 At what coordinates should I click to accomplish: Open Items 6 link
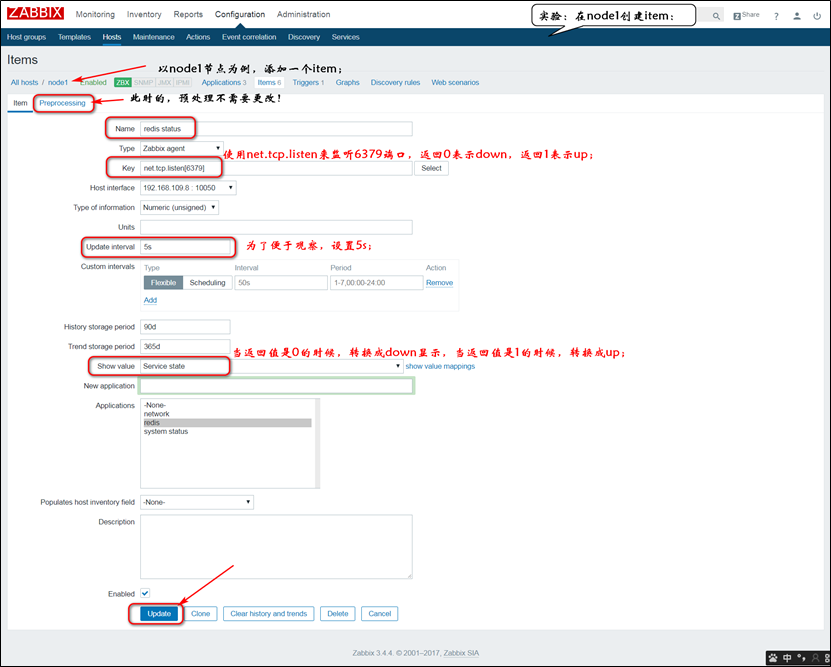[x=269, y=83]
